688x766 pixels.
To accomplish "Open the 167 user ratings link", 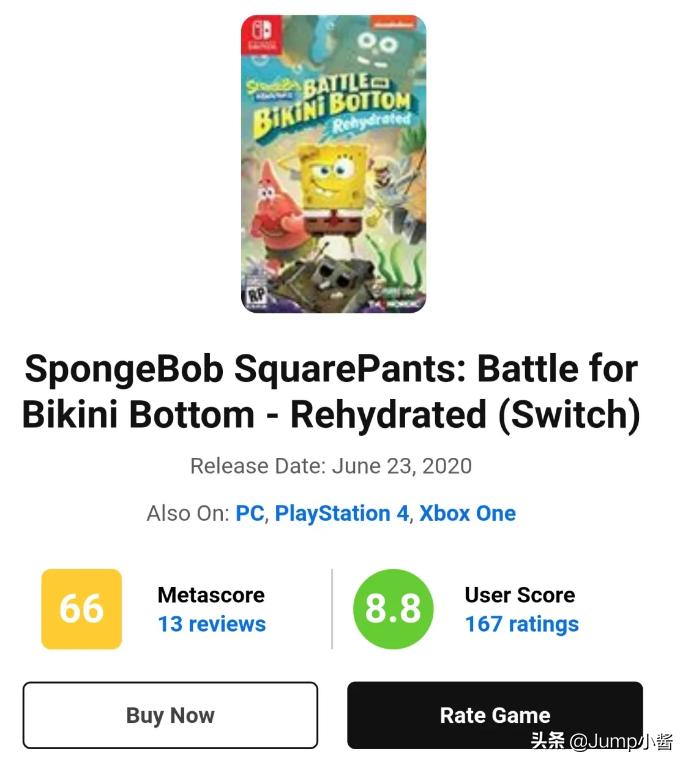I will pyautogui.click(x=521, y=624).
